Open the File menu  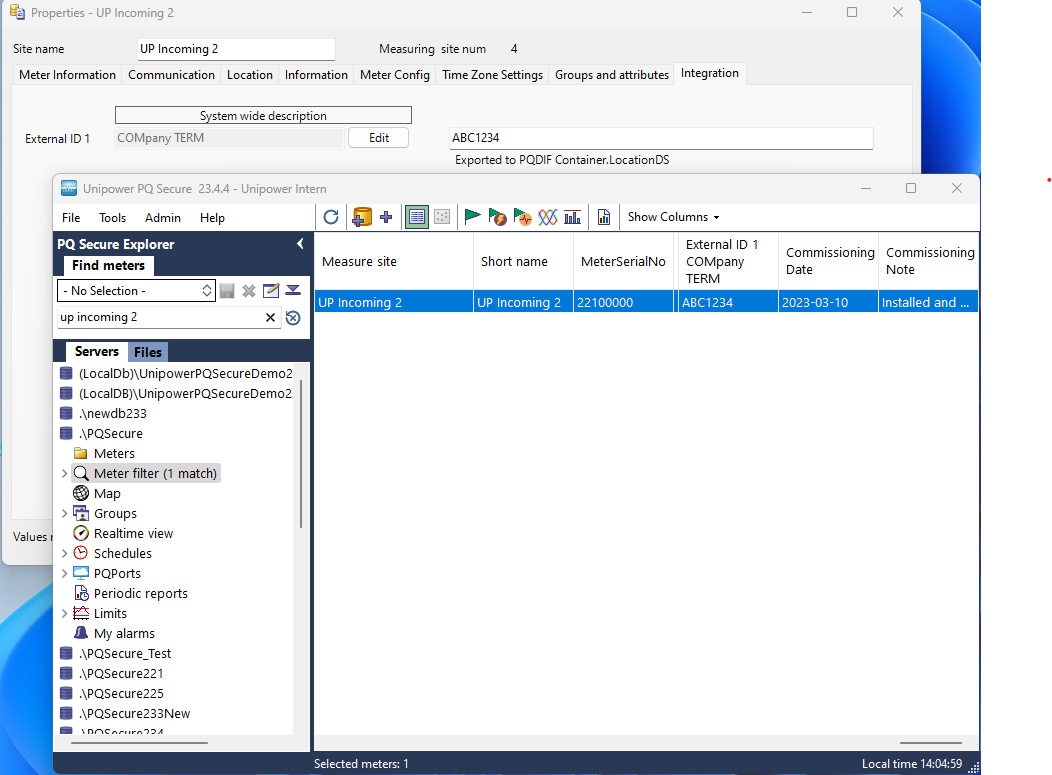point(71,217)
